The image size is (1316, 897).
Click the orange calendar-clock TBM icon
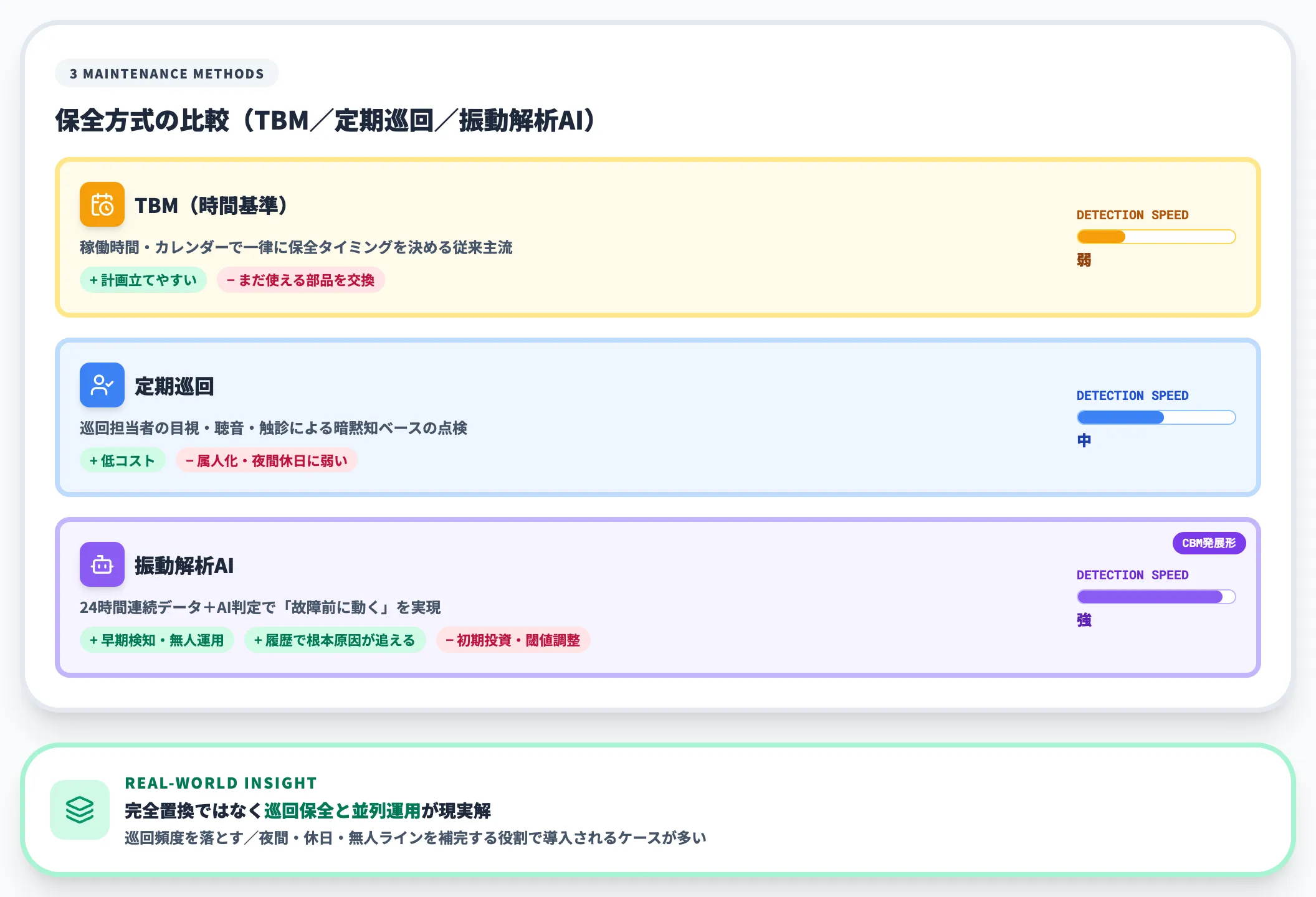tap(102, 204)
